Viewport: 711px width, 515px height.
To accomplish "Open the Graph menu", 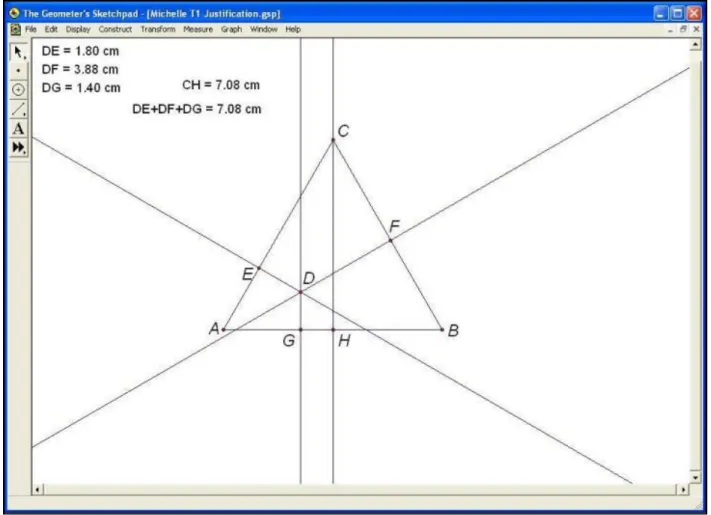I will point(231,29).
